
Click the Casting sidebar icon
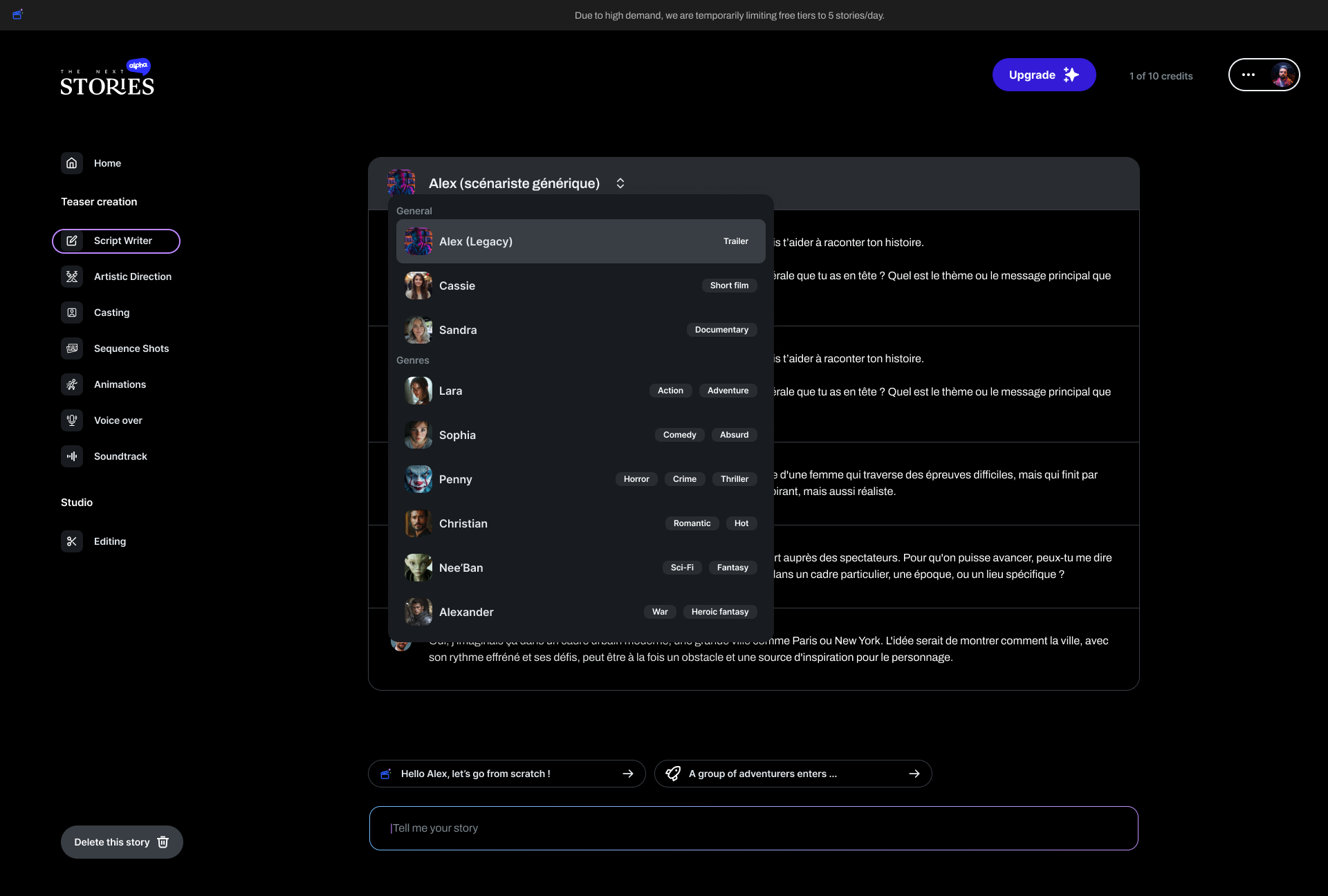(72, 312)
